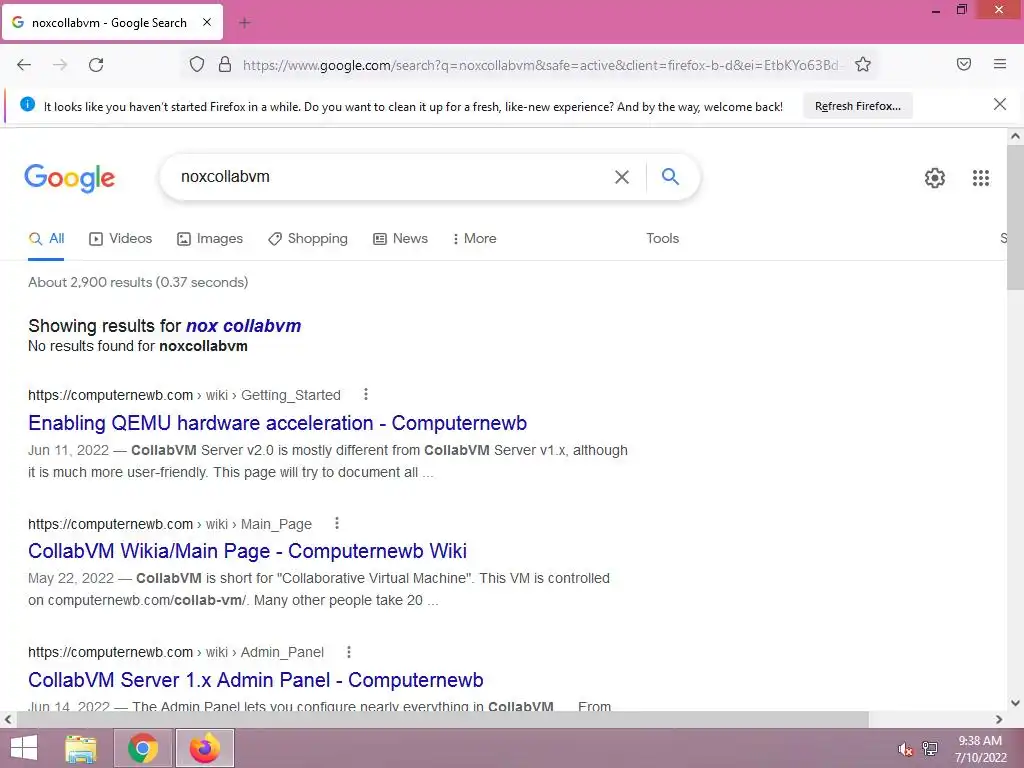Viewport: 1024px width, 768px height.
Task: Click the horizontal scrollbar left arrow
Action: tap(7, 719)
